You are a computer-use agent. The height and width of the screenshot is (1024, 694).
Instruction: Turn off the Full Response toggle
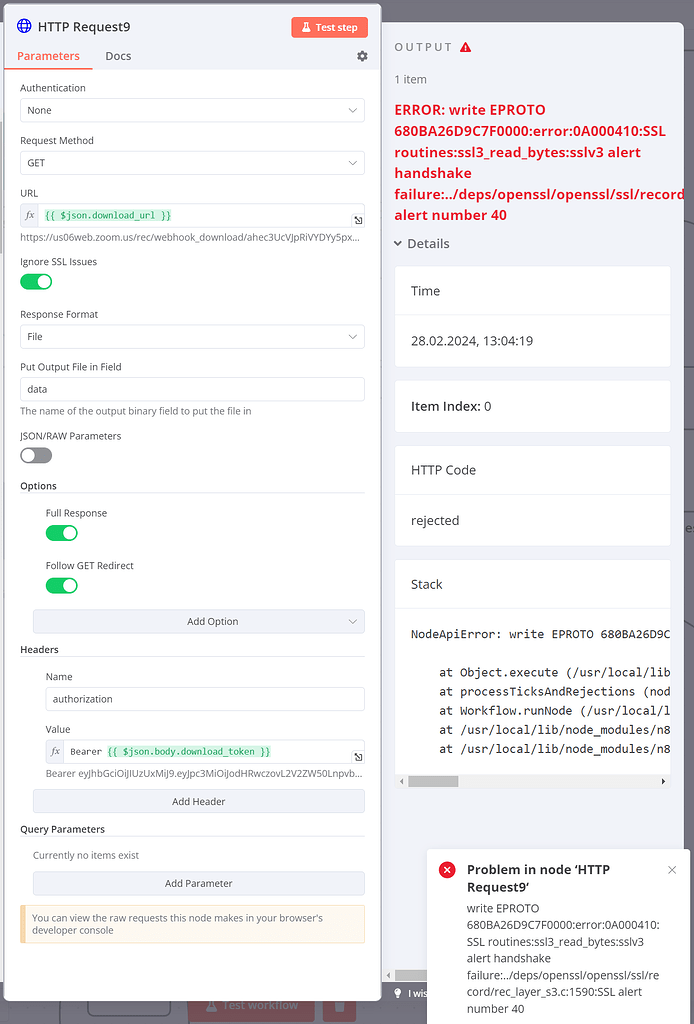point(62,533)
